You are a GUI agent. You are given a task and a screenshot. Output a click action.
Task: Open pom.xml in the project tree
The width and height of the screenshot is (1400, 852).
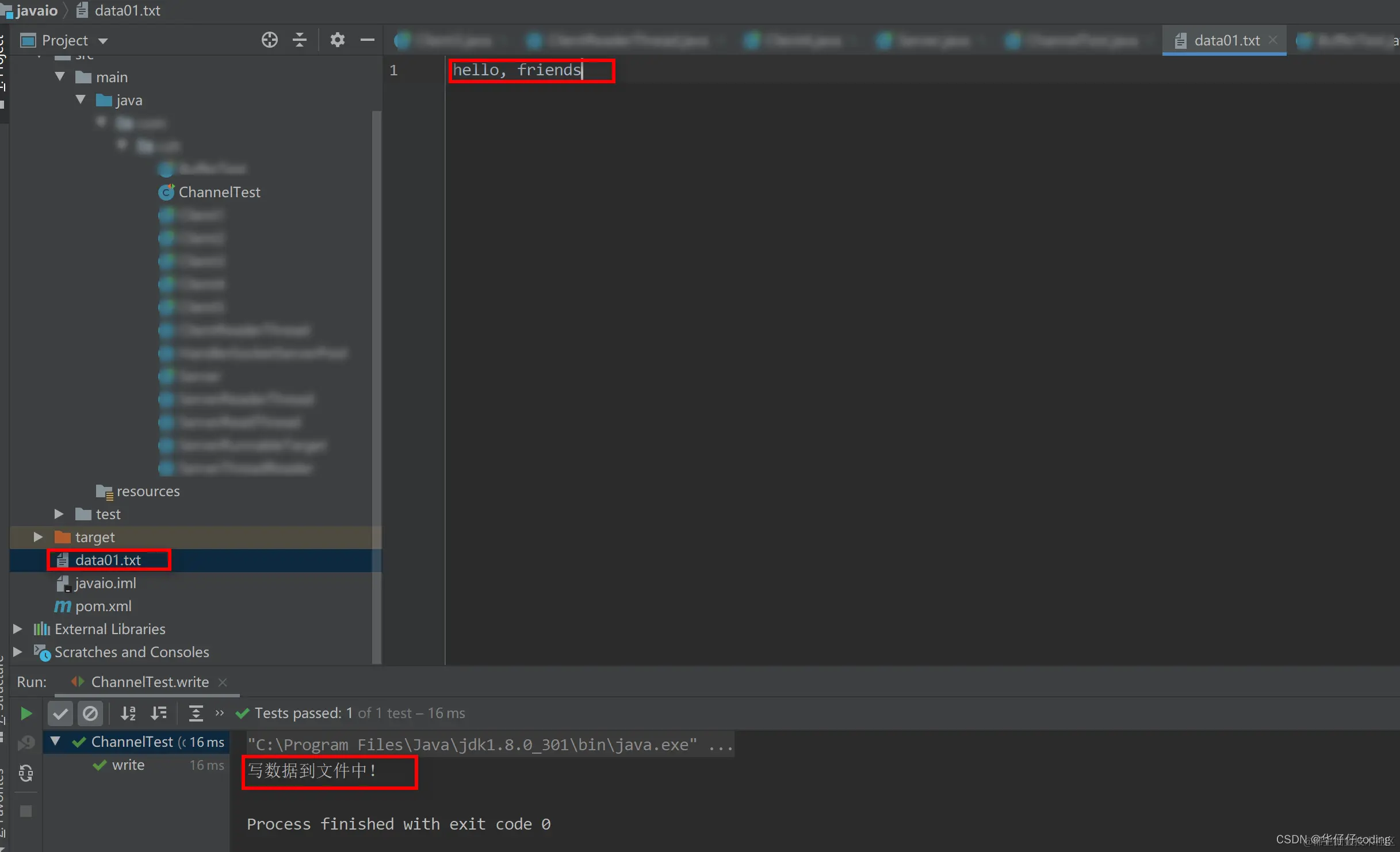click(104, 606)
